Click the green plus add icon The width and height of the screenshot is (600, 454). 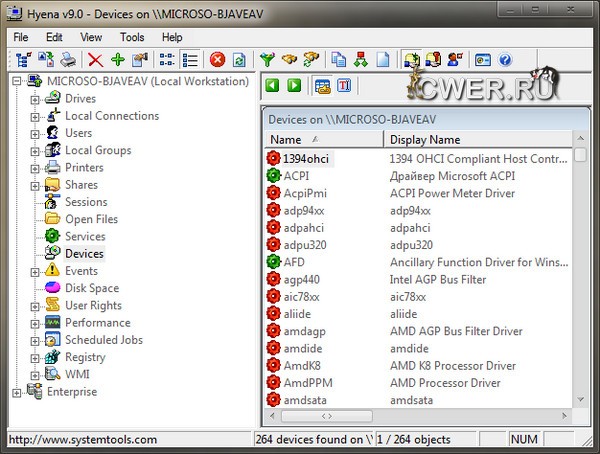tap(118, 60)
